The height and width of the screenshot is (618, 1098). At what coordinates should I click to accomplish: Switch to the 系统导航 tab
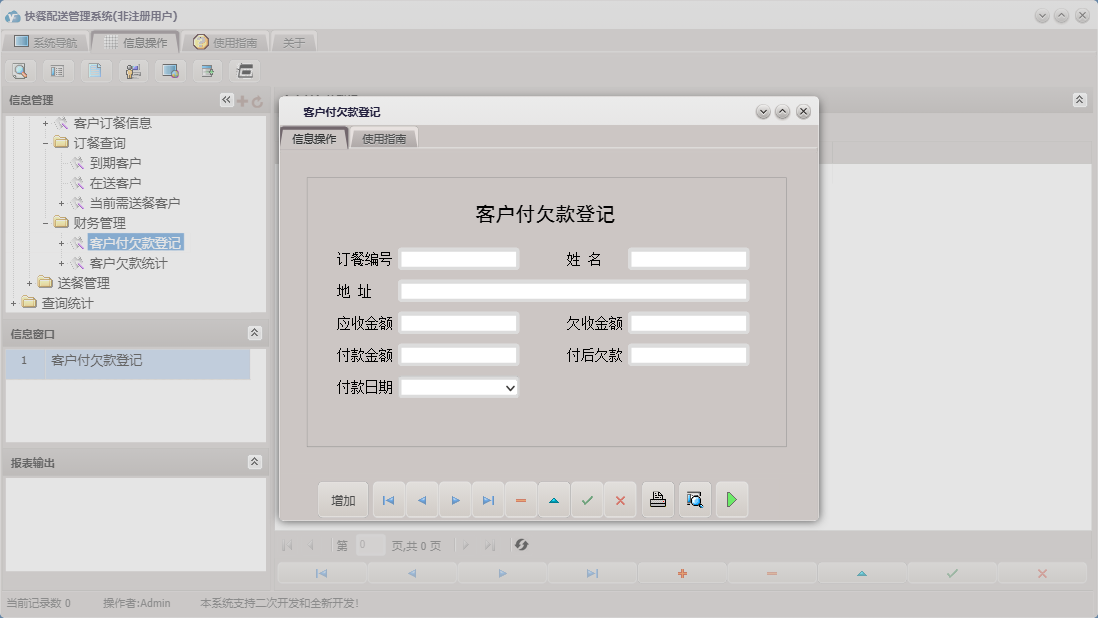[x=49, y=41]
